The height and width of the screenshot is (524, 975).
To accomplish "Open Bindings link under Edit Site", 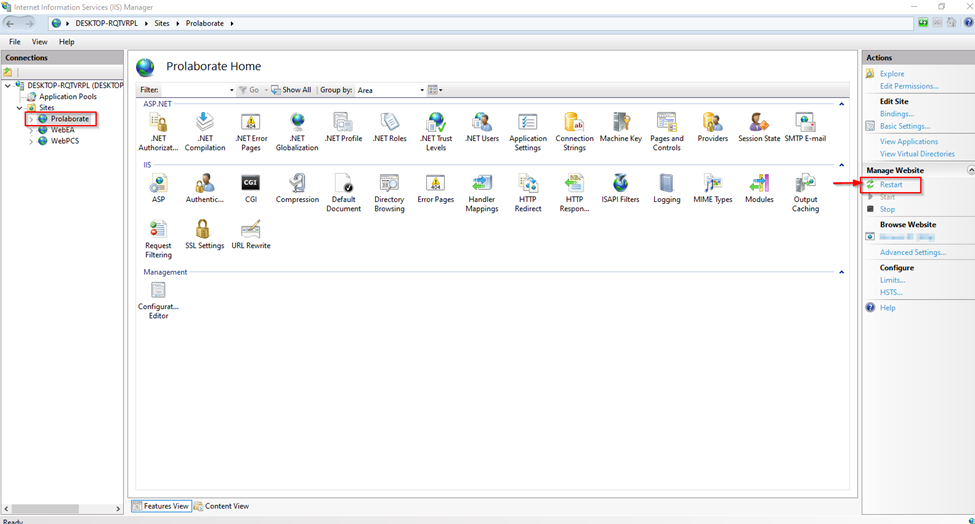I will (x=897, y=114).
